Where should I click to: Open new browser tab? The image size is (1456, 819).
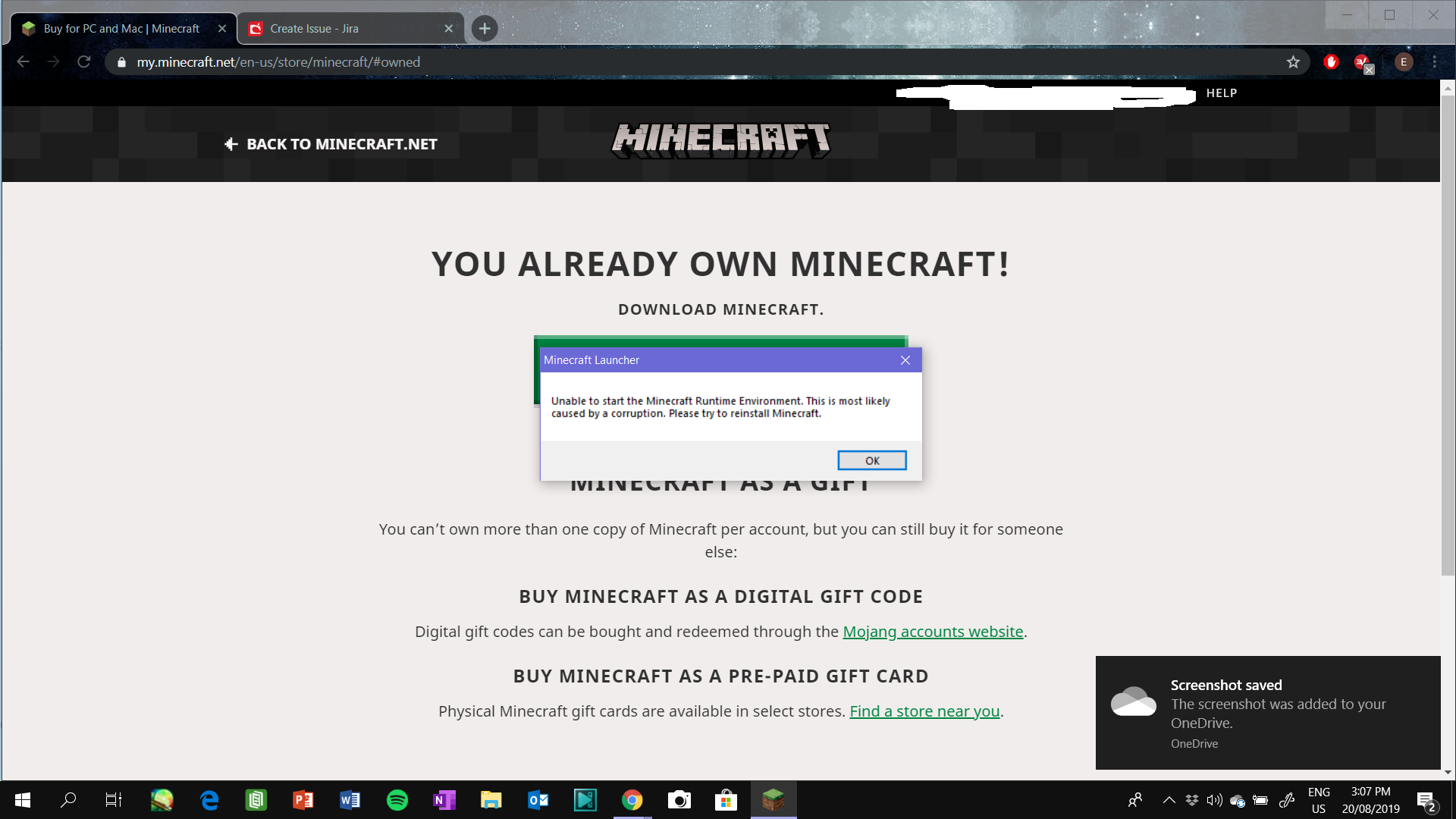pyautogui.click(x=485, y=29)
